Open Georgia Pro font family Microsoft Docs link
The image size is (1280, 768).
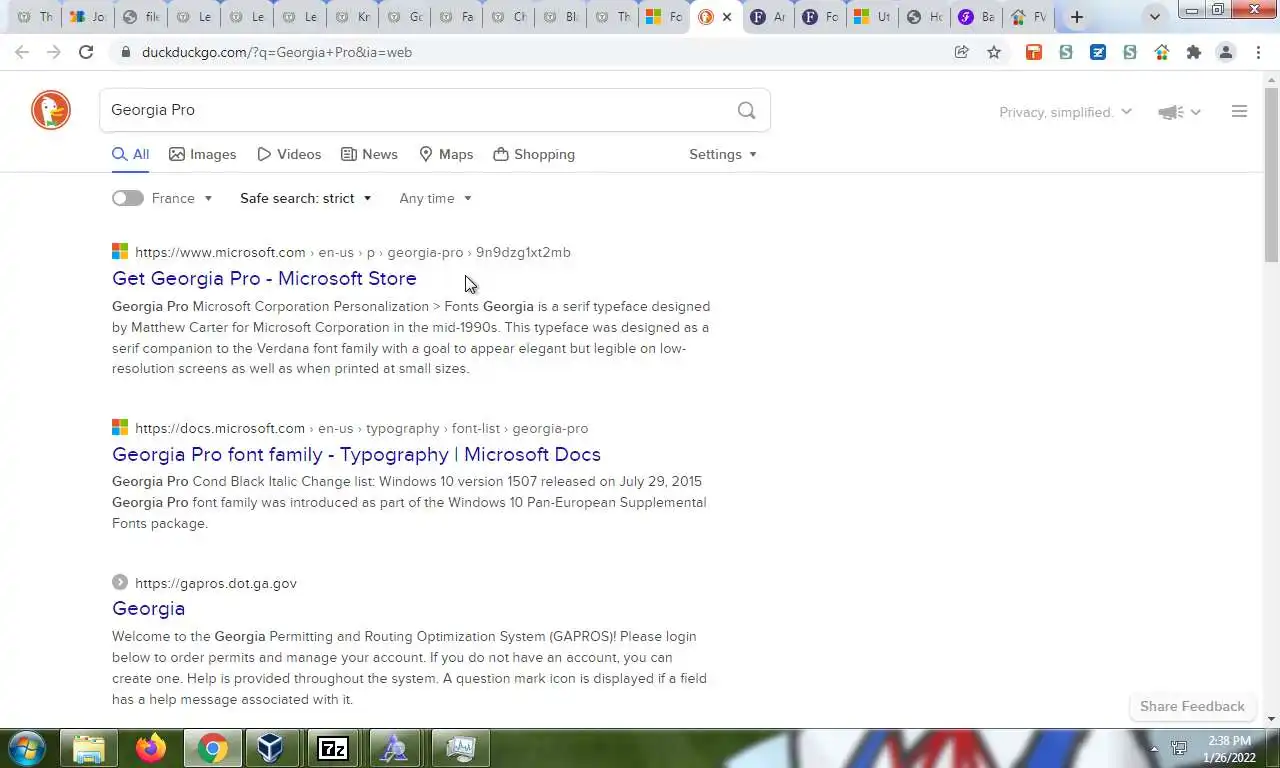(x=356, y=454)
